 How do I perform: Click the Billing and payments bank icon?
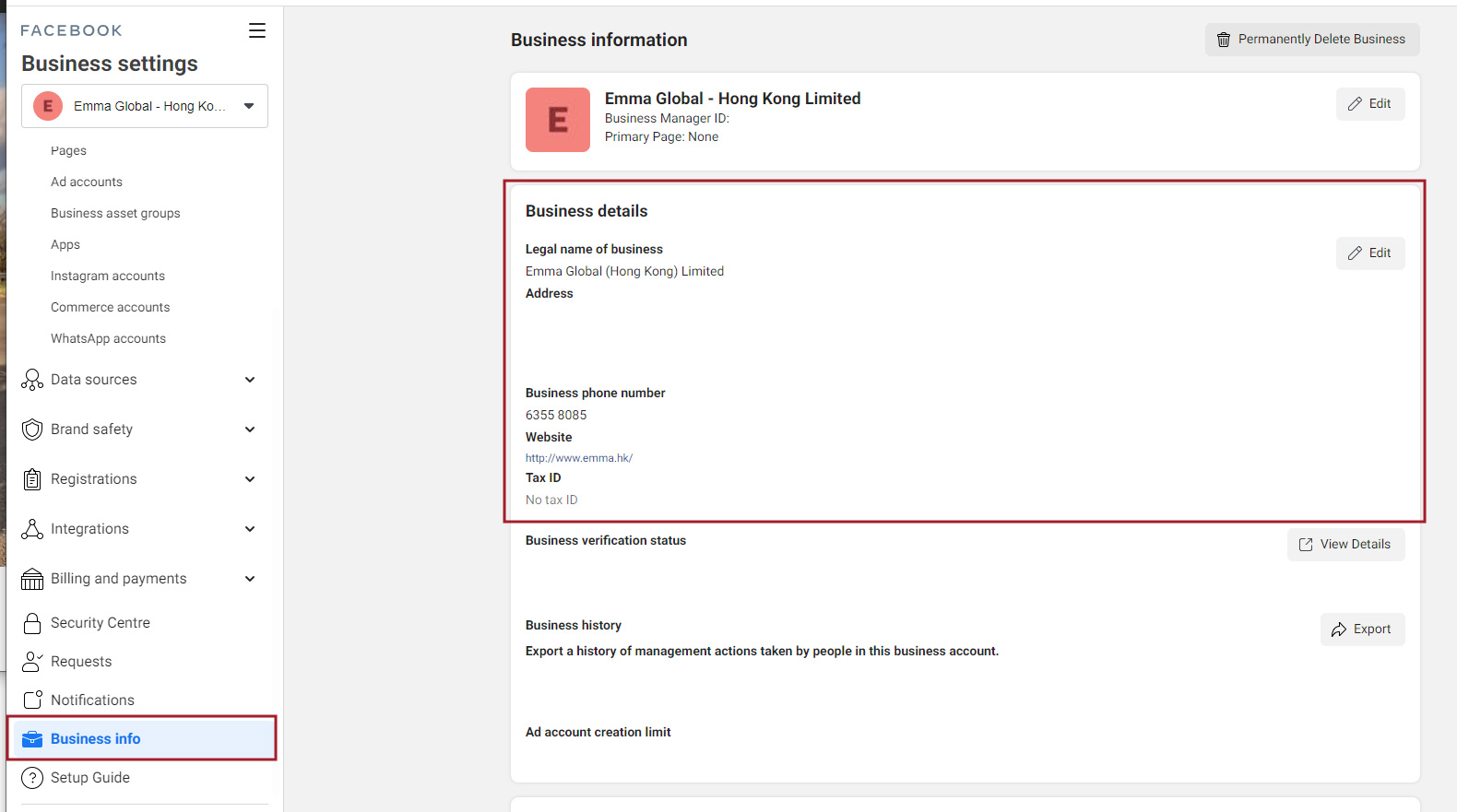click(x=32, y=579)
